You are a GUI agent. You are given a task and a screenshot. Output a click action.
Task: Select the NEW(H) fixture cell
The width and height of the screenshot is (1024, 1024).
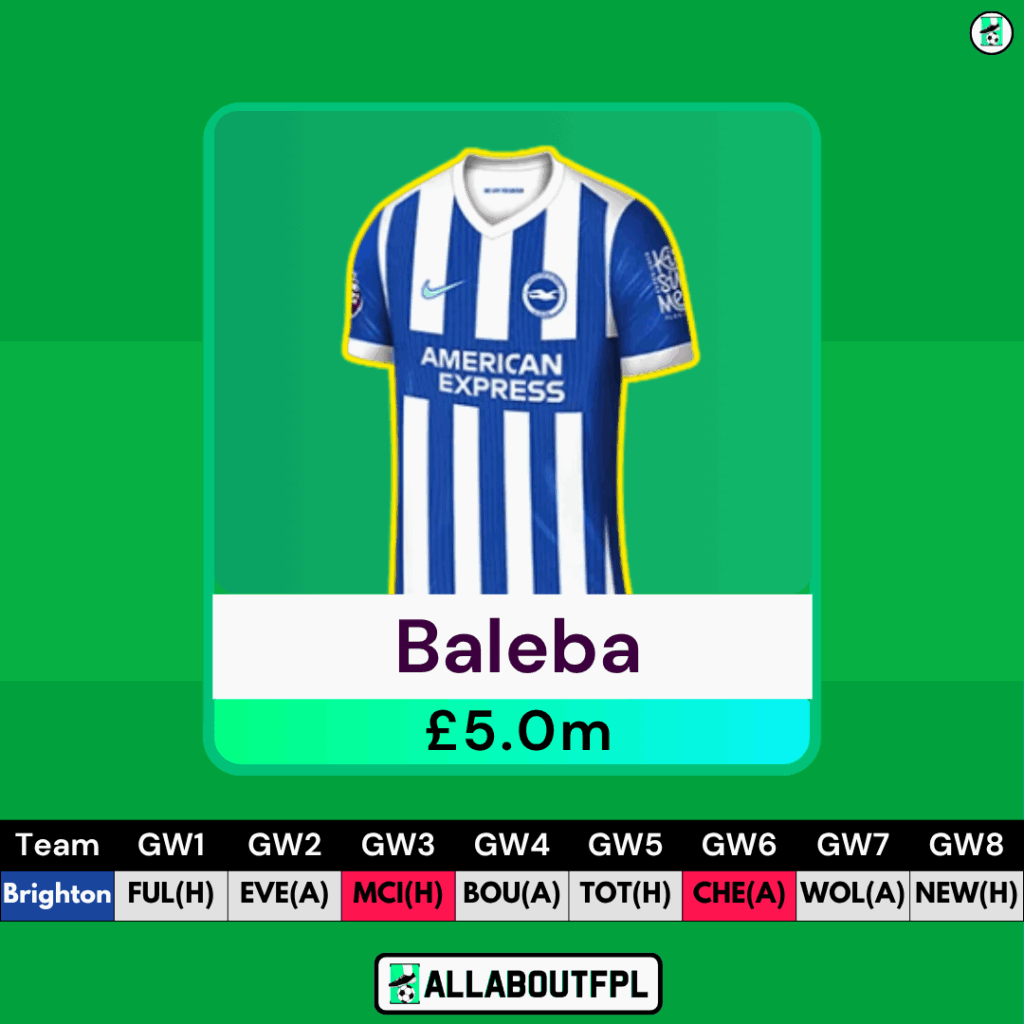967,895
